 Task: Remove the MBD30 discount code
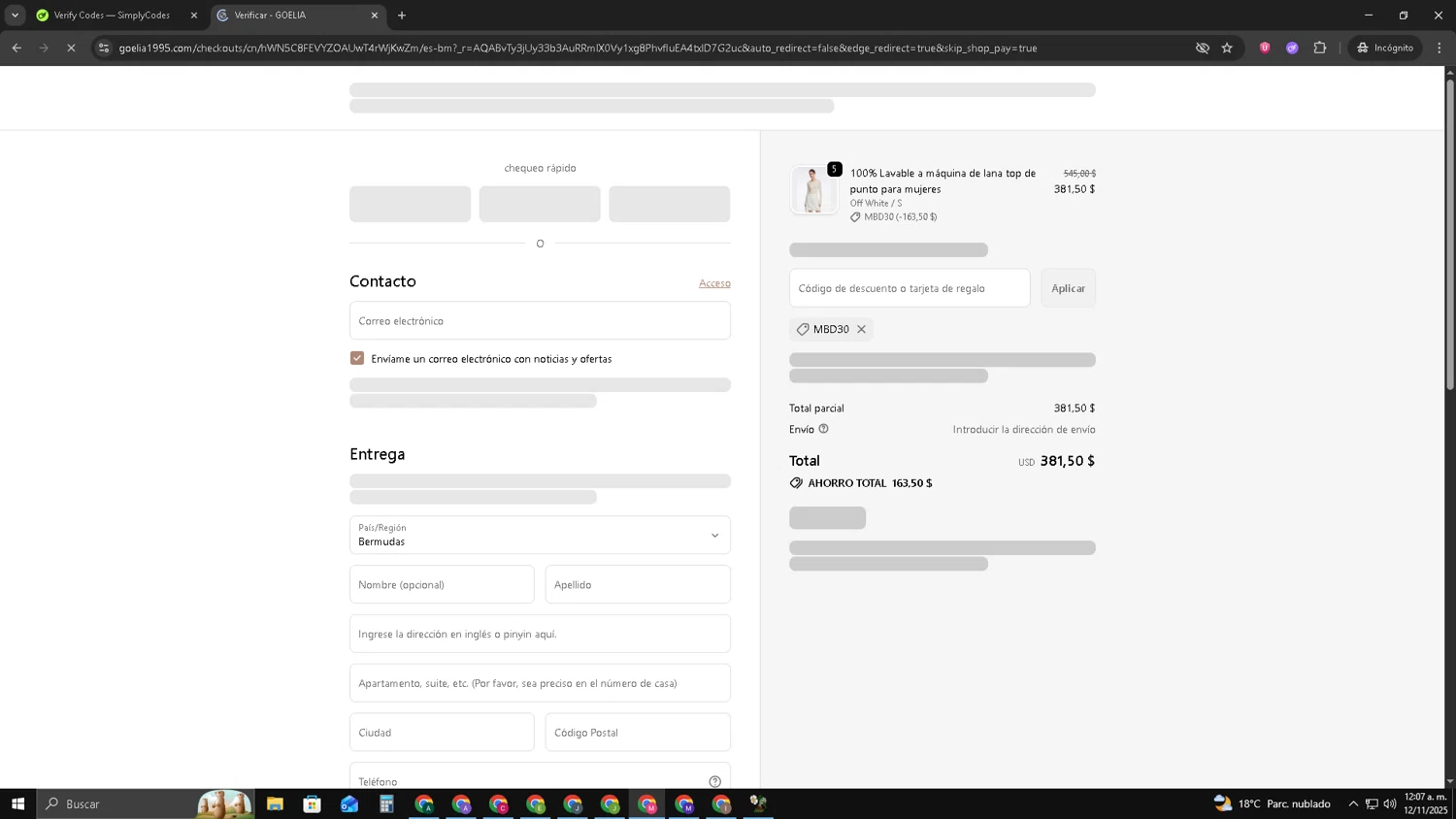(x=861, y=329)
